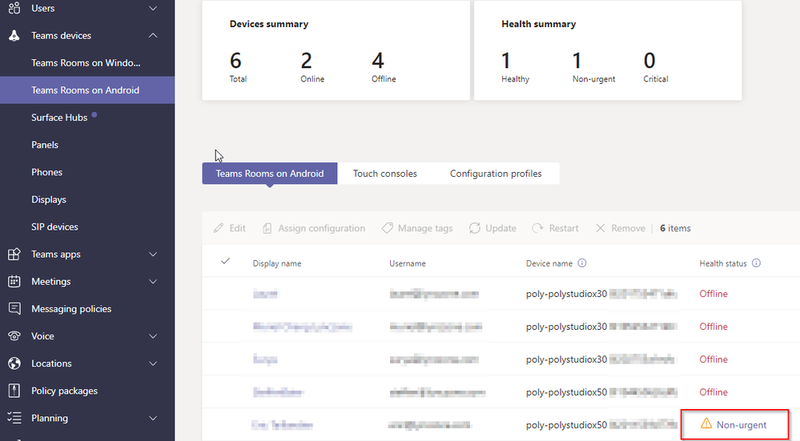This screenshot has width=800, height=441.
Task: Open Surface Hubs in sidebar
Action: [59, 117]
